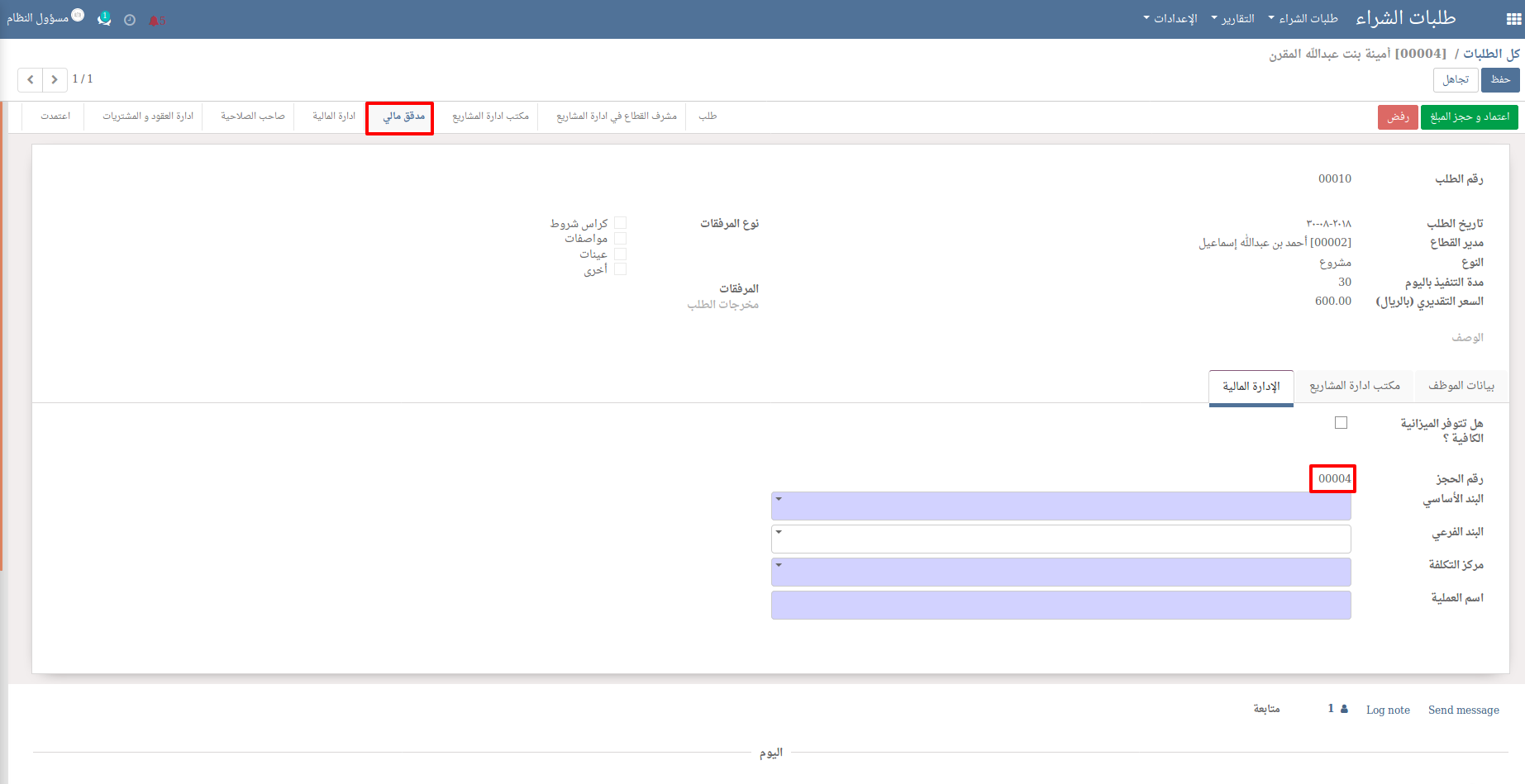This screenshot has width=1525, height=784.
Task: Go to next record arrow
Action: [x=55, y=79]
